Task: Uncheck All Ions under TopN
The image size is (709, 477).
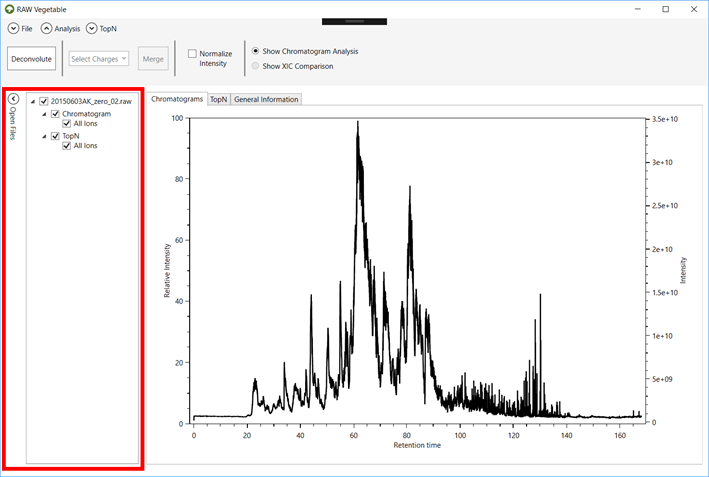Action: 66,146
